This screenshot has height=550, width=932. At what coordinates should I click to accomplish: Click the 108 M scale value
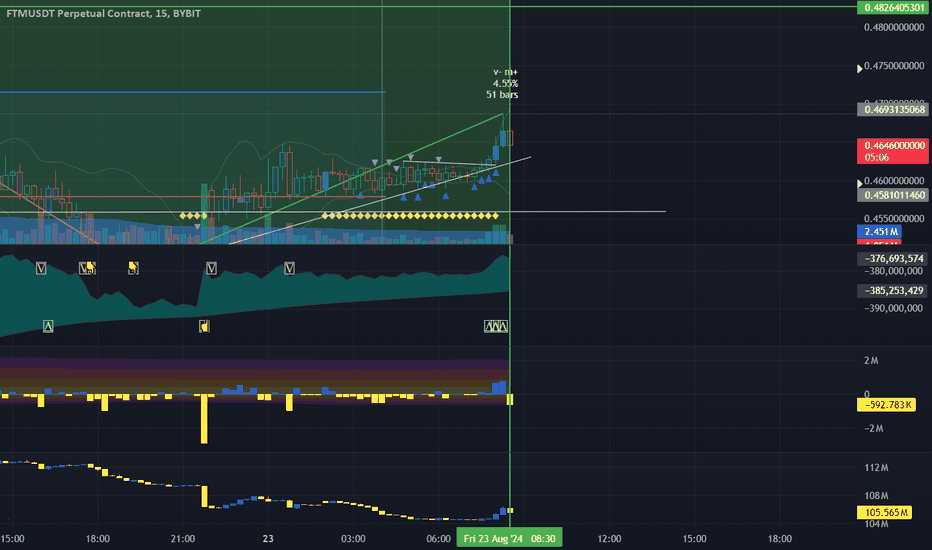pyautogui.click(x=876, y=496)
